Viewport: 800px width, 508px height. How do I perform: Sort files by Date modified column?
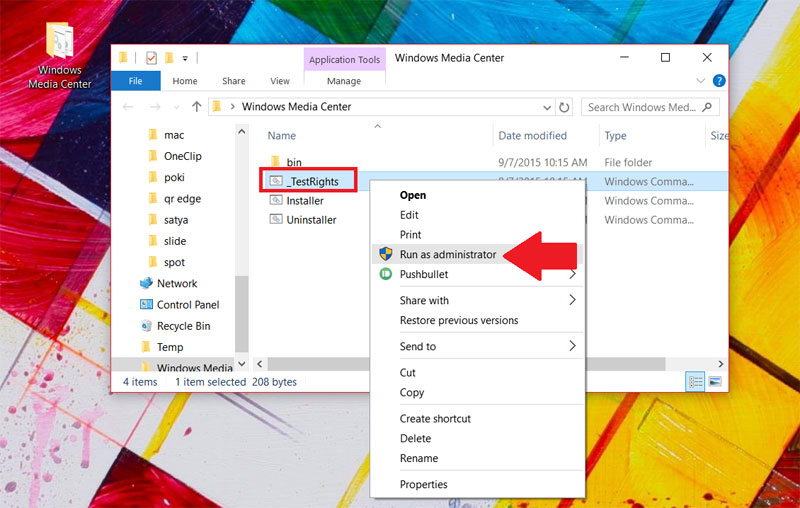tap(532, 135)
